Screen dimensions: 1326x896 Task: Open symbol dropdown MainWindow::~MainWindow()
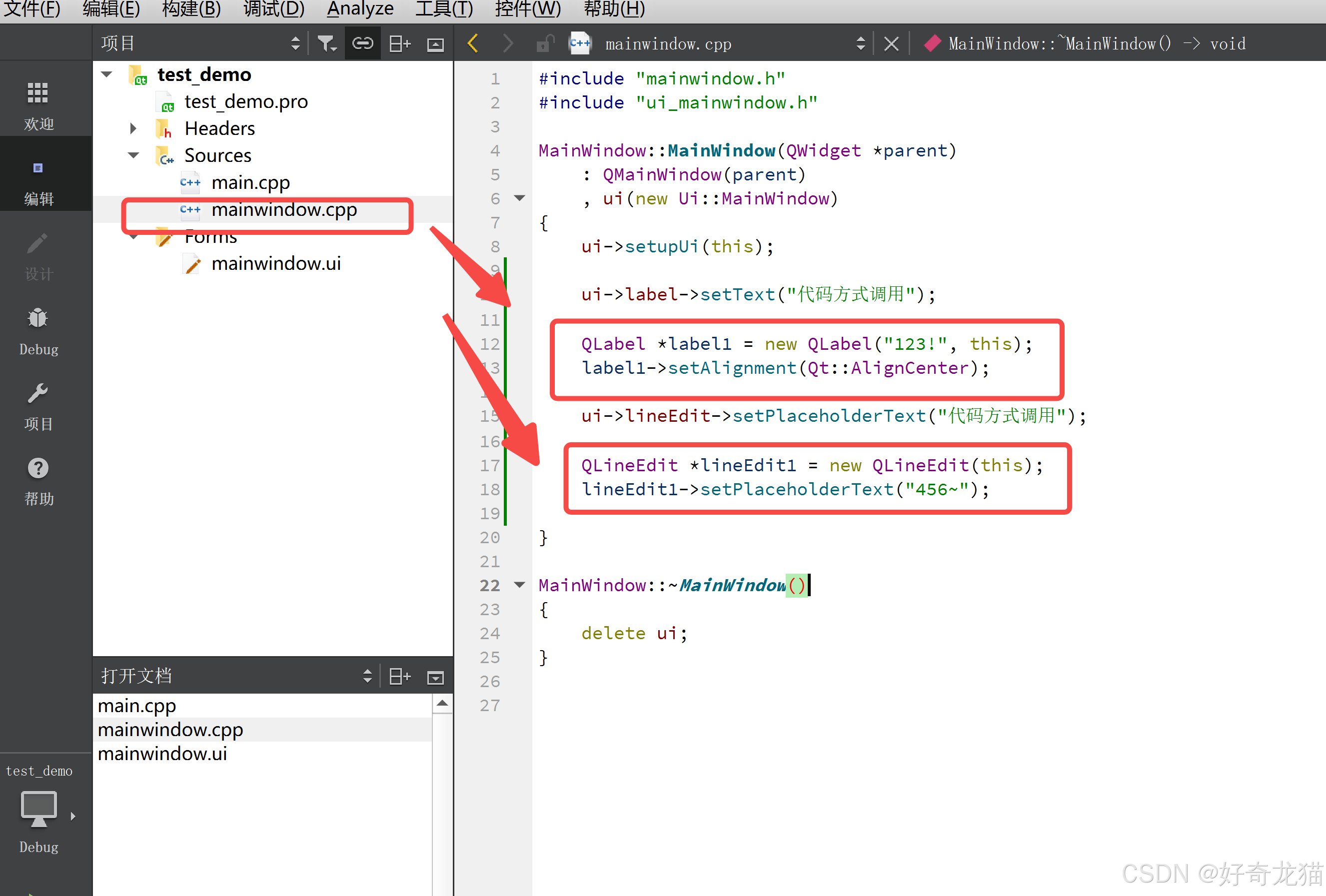point(1097,44)
